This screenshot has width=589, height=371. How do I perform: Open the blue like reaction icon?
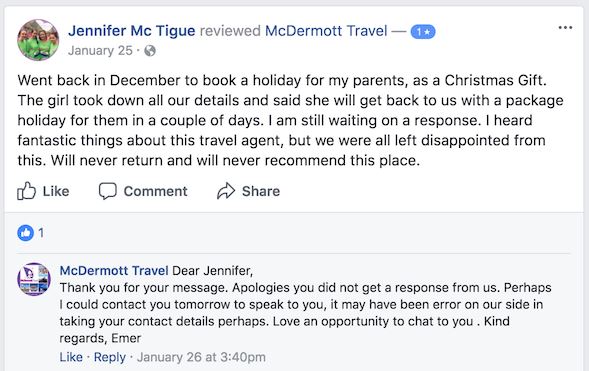[x=26, y=233]
